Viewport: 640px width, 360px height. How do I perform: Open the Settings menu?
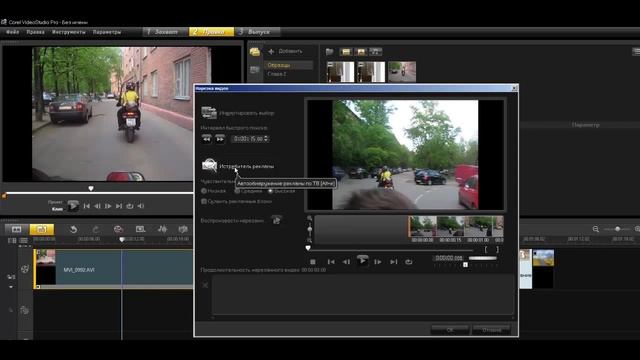107,32
